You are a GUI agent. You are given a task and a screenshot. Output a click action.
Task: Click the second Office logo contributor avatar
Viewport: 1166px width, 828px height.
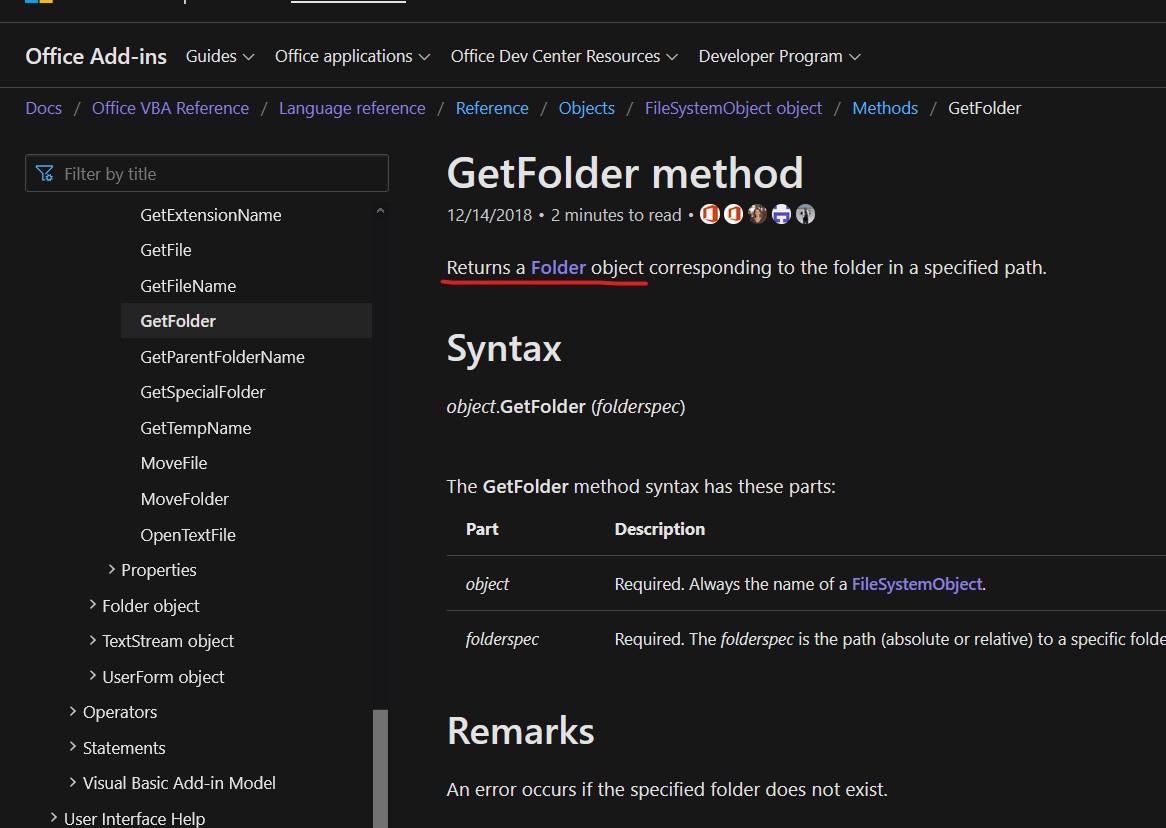(x=733, y=214)
